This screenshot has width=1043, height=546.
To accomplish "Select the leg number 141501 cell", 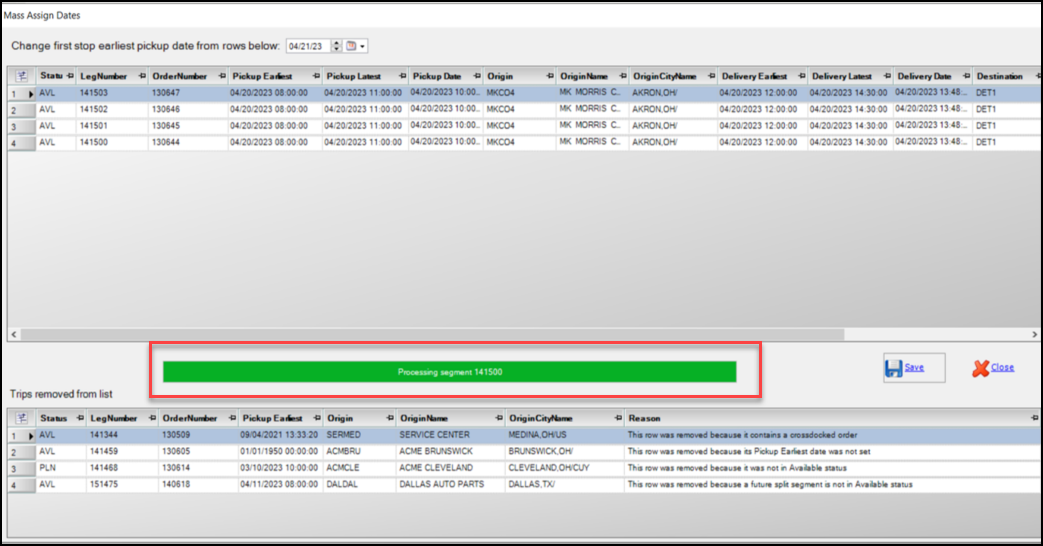I will click(x=112, y=126).
